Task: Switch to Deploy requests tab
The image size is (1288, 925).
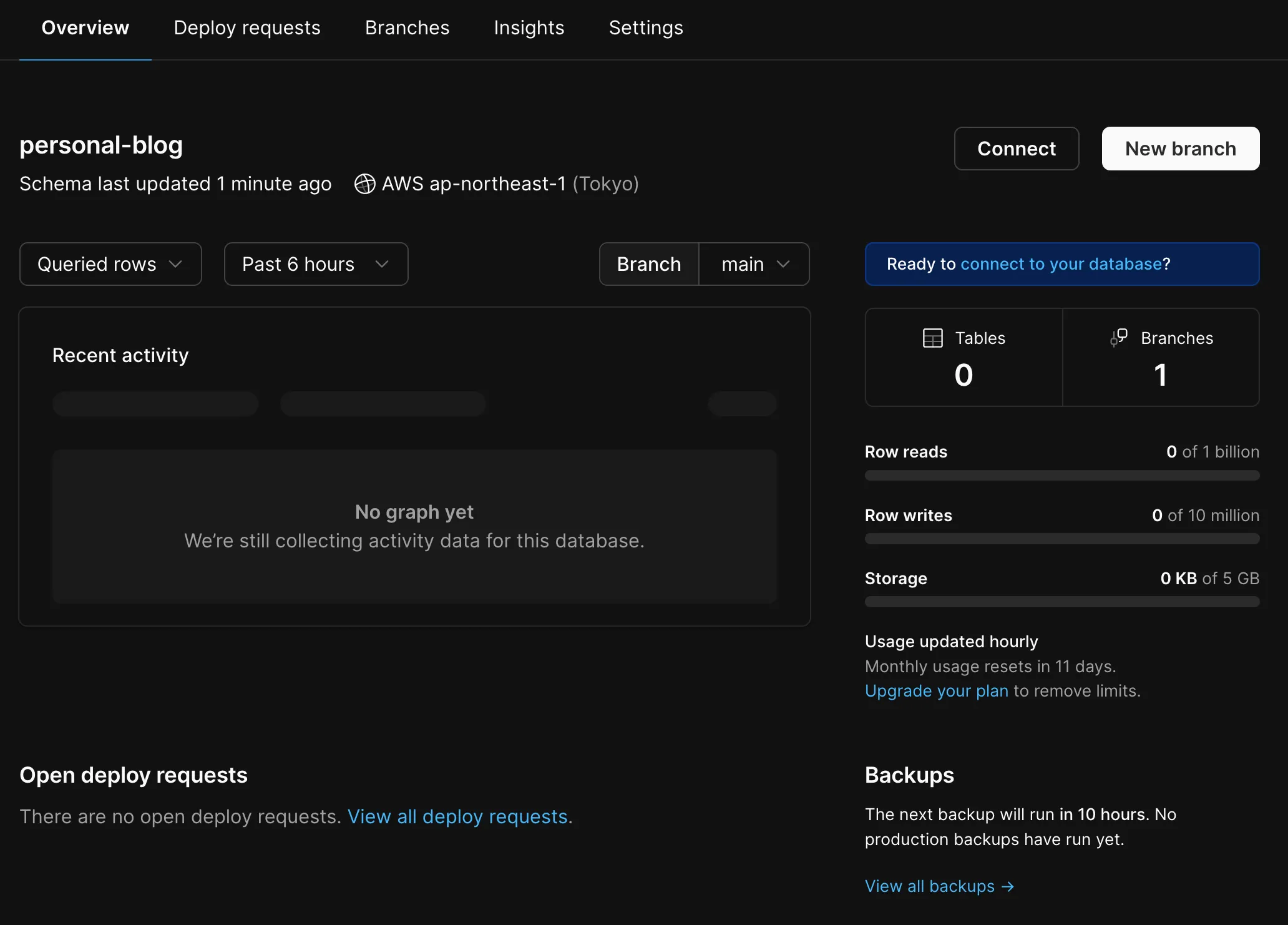Action: pyautogui.click(x=247, y=28)
